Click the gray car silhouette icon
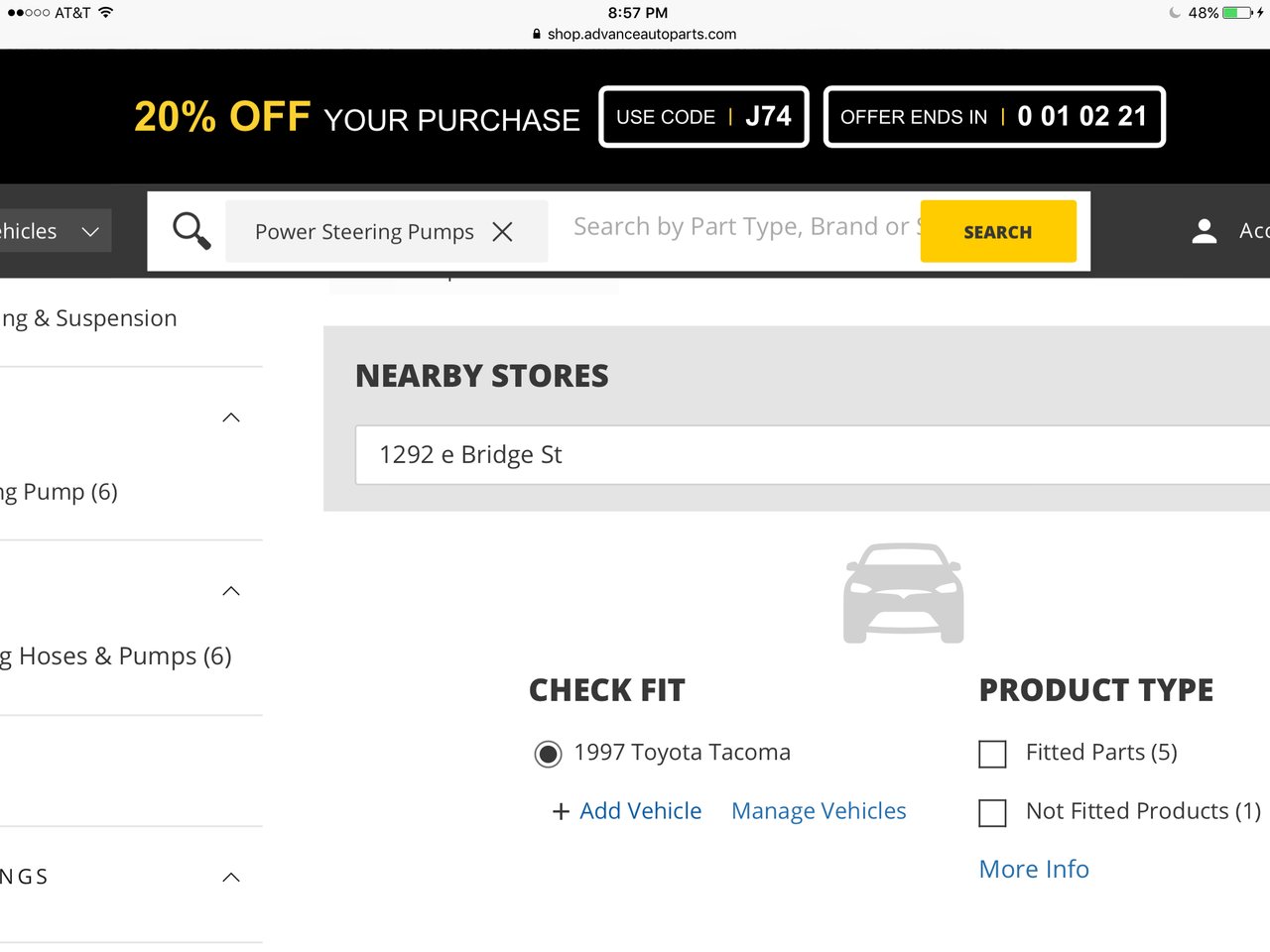This screenshot has height=952, width=1270. (903, 593)
